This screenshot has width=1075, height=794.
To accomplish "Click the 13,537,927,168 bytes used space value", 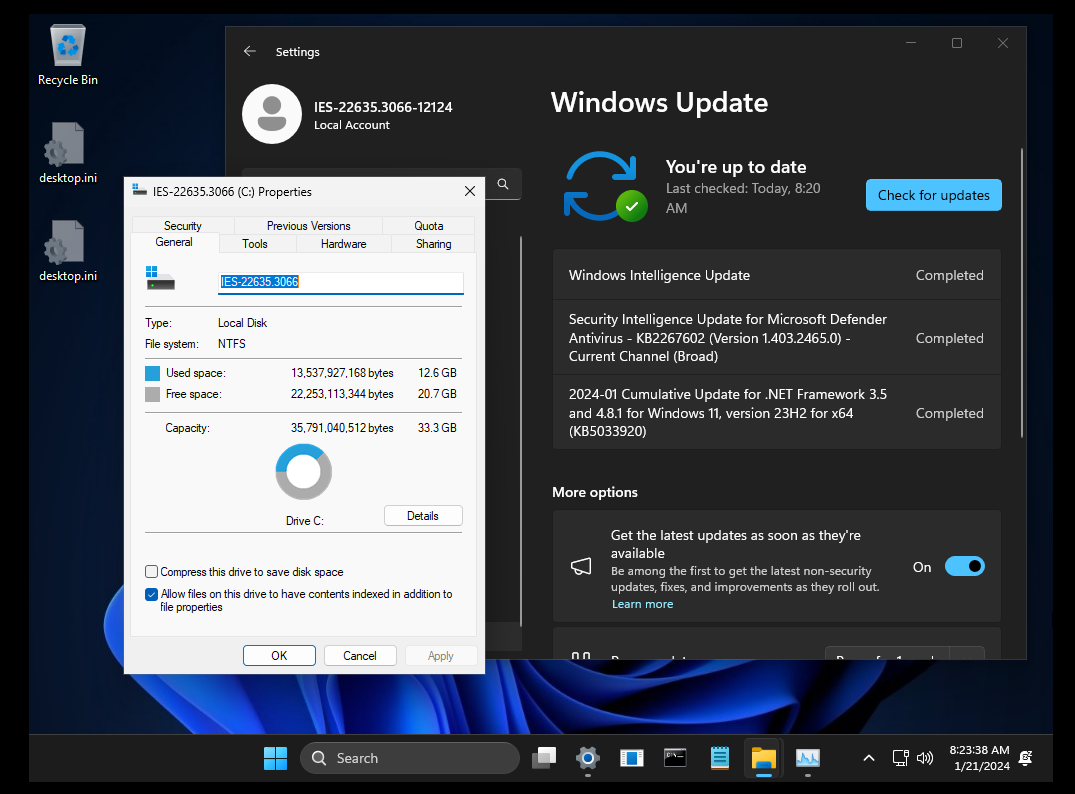I will [x=342, y=373].
